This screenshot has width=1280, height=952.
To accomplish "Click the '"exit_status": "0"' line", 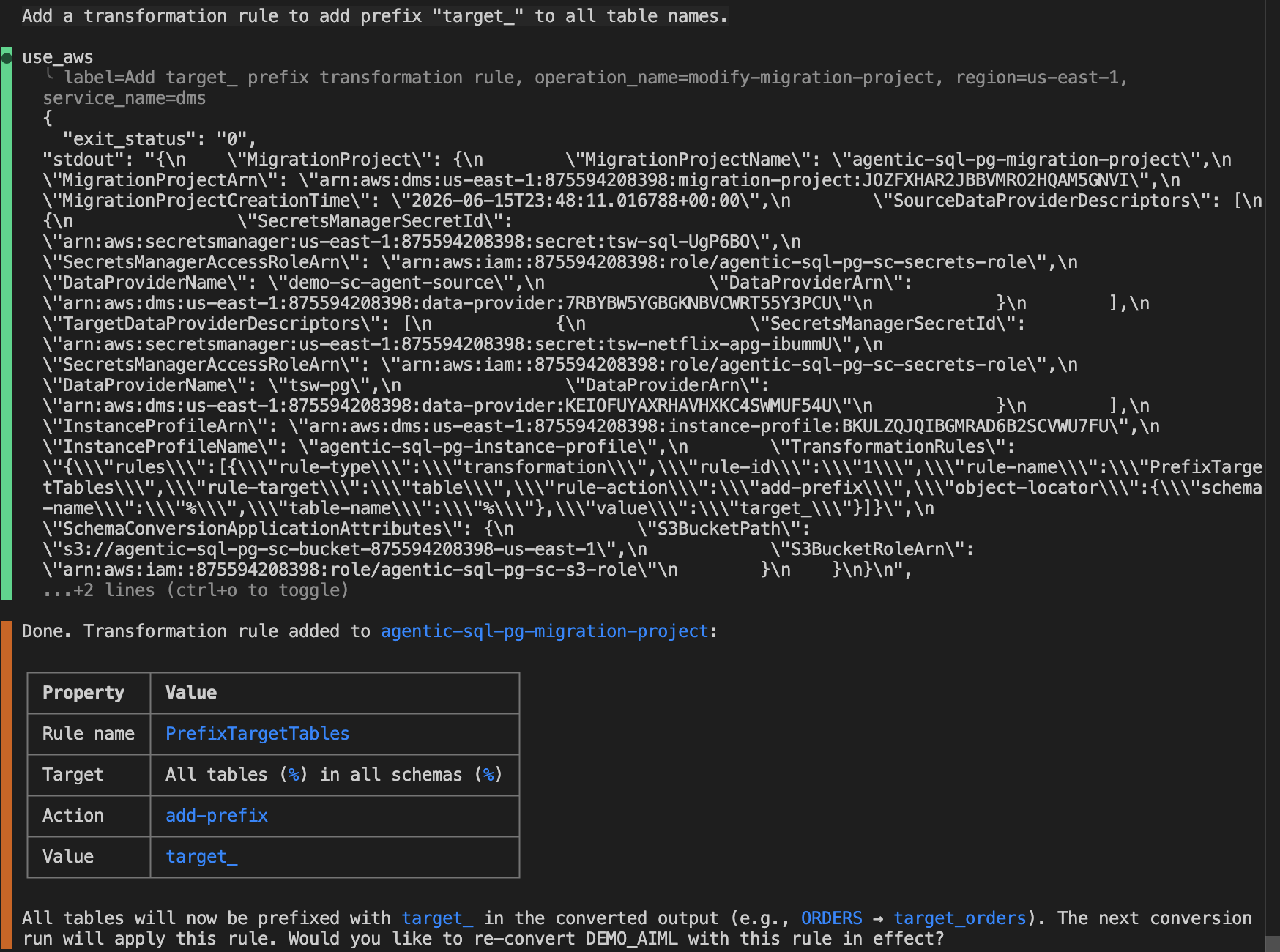I will pos(160,139).
